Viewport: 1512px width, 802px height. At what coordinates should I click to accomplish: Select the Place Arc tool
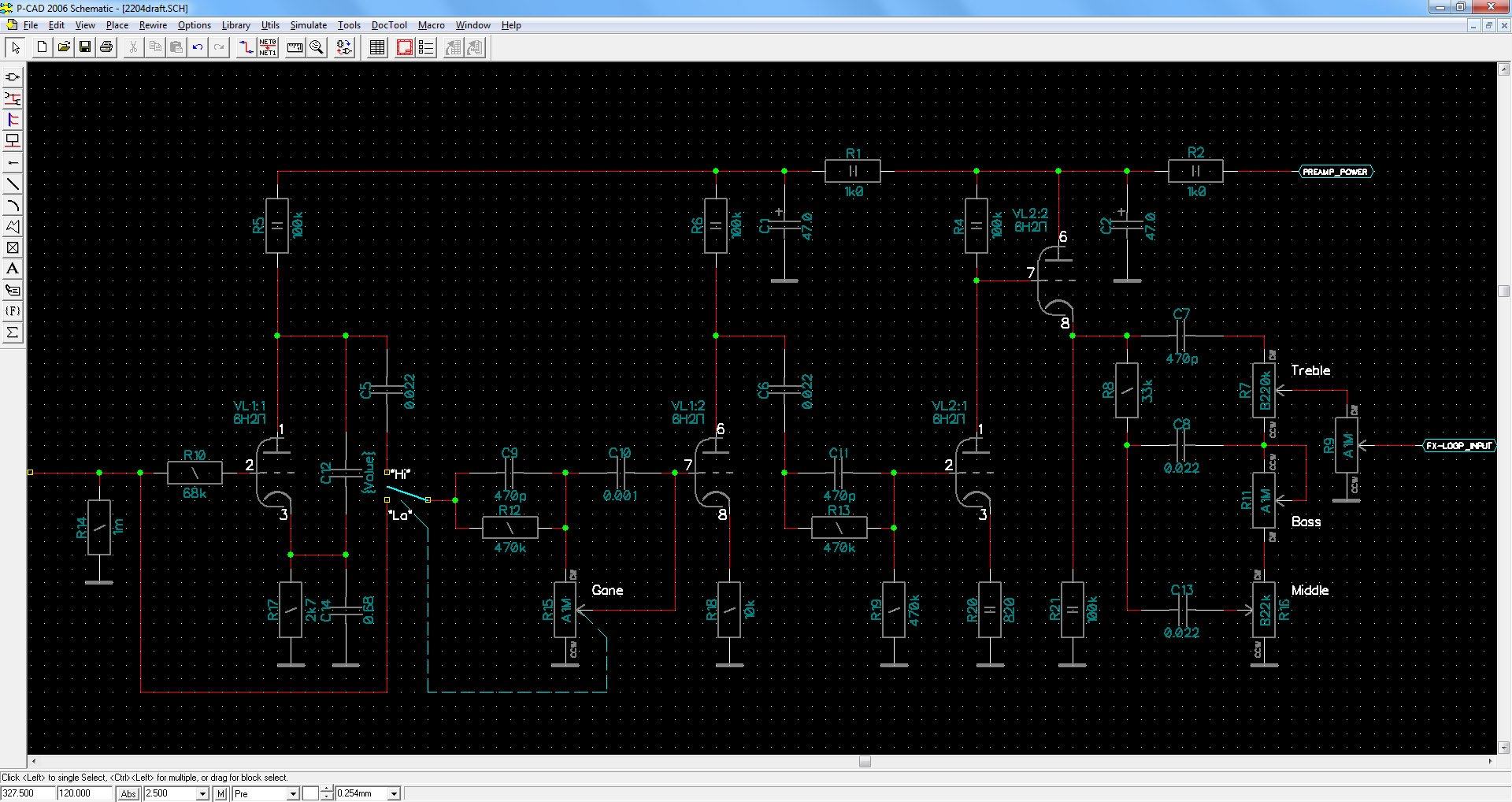coord(13,206)
